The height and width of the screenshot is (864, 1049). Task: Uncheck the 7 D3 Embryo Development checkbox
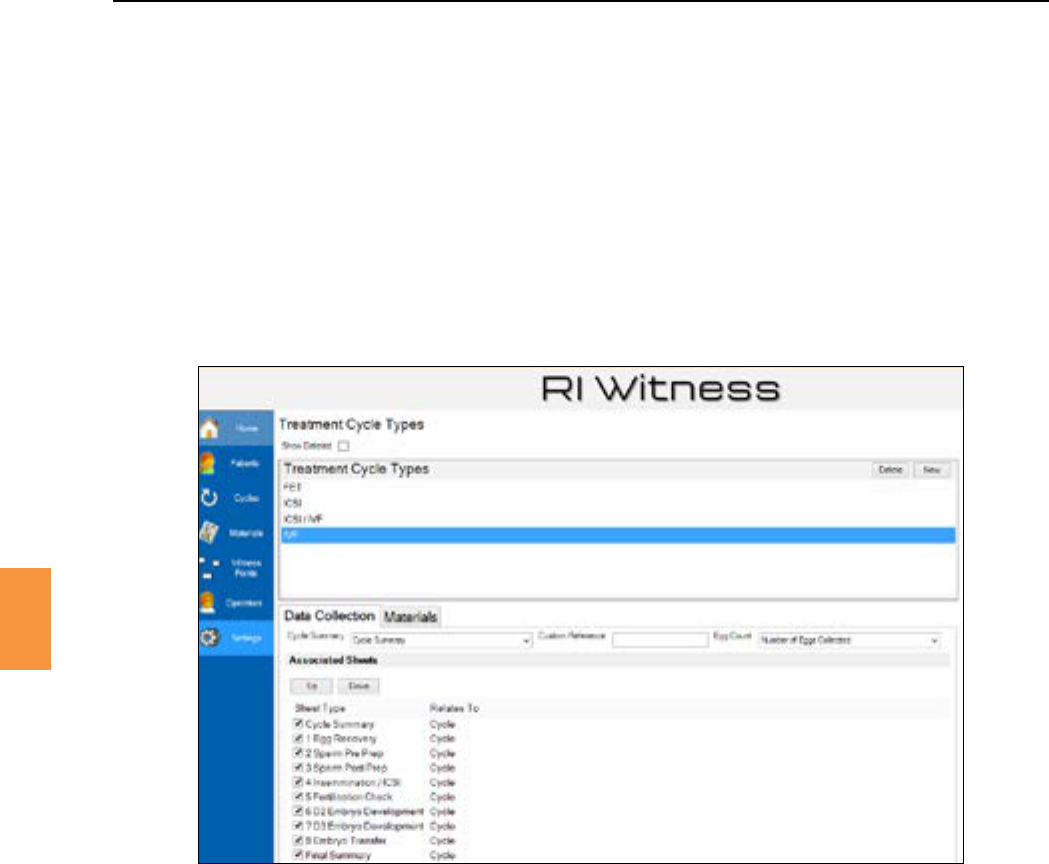tap(298, 826)
